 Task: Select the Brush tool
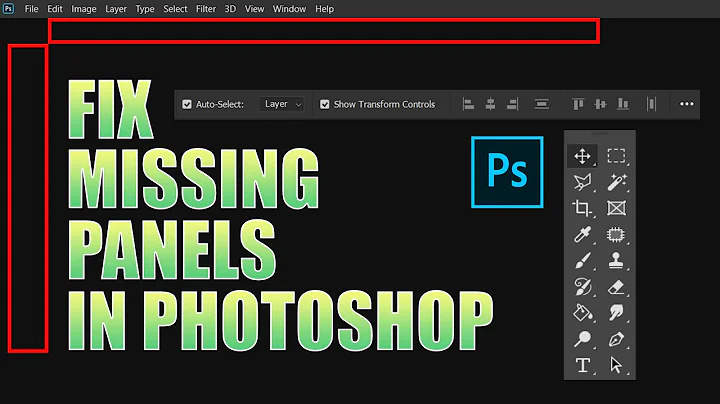click(582, 261)
